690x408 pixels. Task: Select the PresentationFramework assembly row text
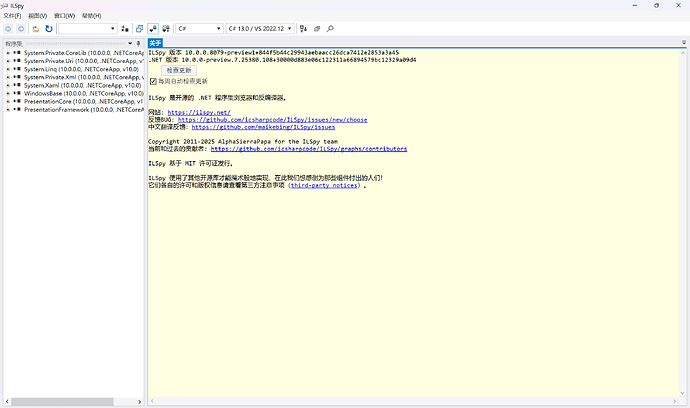(x=84, y=110)
